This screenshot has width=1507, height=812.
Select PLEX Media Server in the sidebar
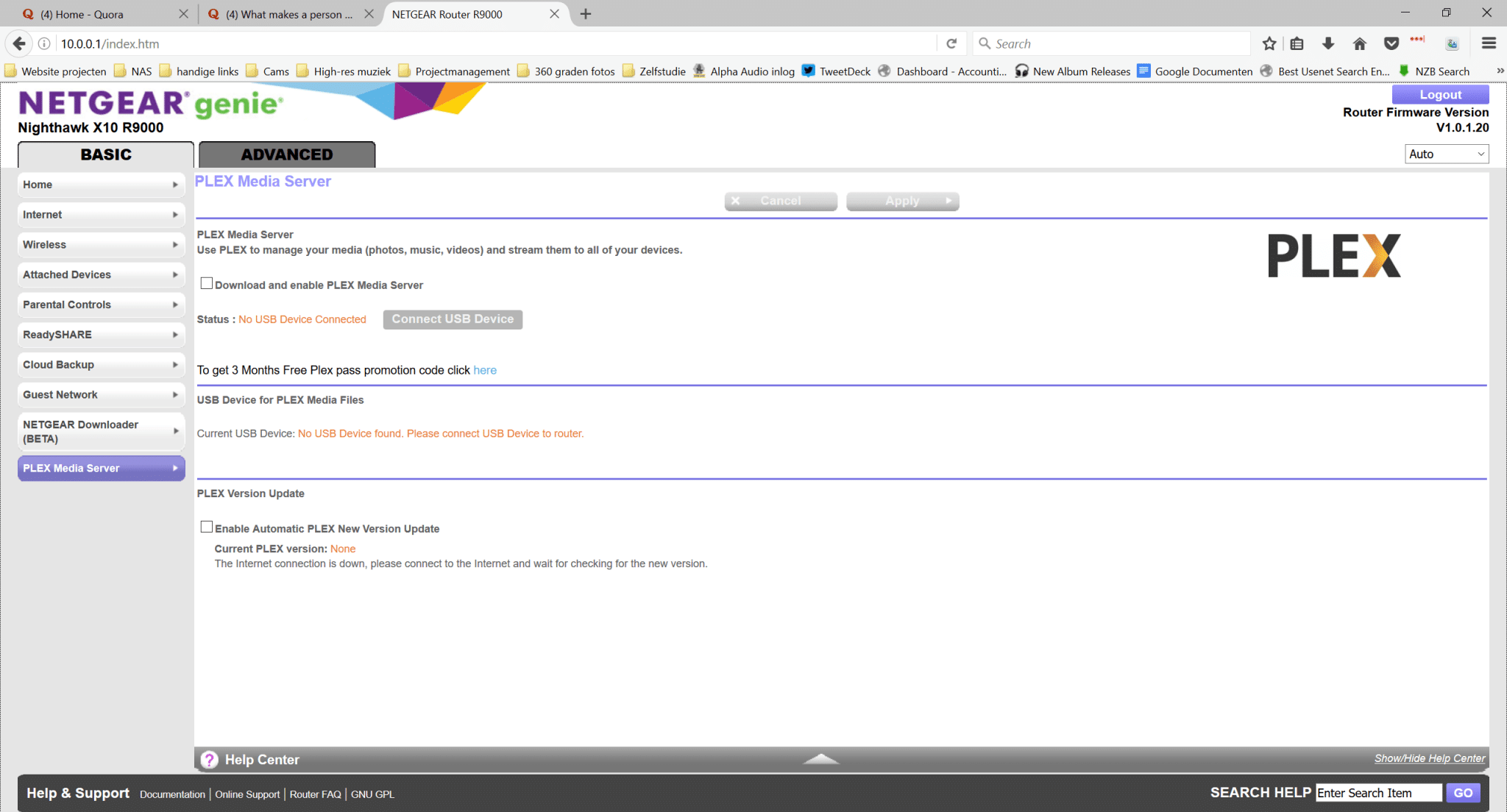pos(101,469)
